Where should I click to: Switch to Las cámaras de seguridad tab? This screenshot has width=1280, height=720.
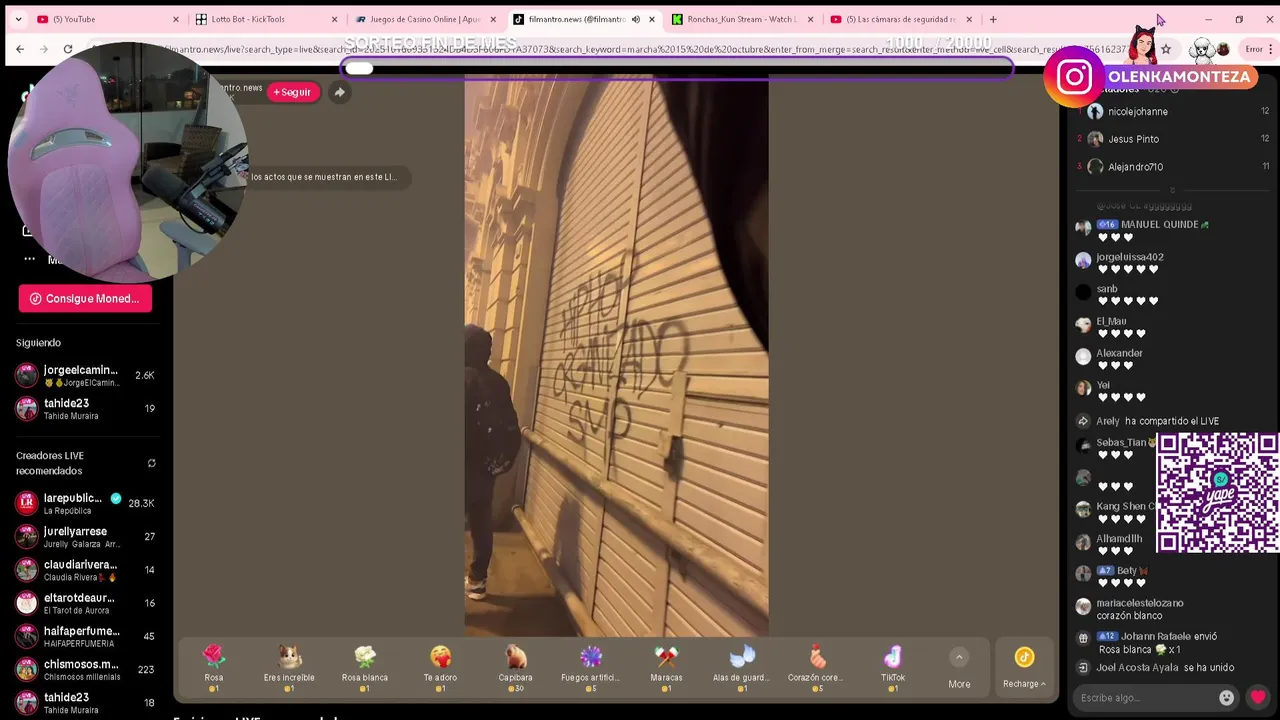[899, 19]
